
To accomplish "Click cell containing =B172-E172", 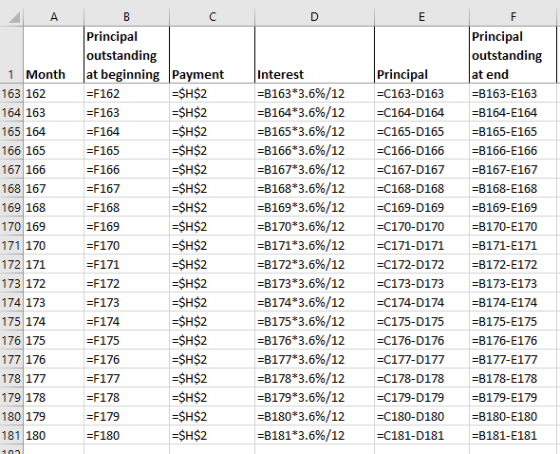I will pos(513,264).
